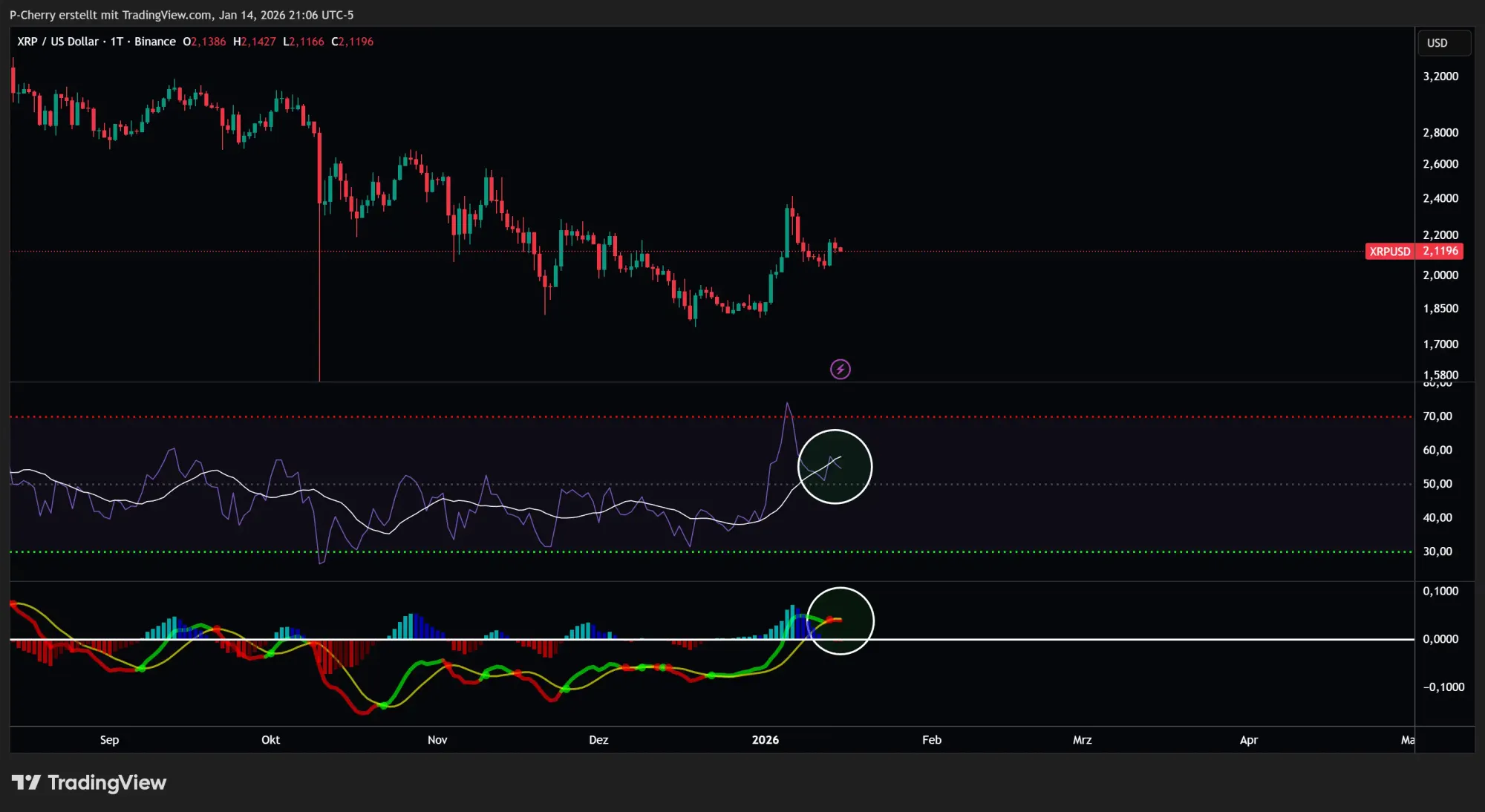
Task: Click the purple lightning bolt event icon
Action: click(x=840, y=369)
